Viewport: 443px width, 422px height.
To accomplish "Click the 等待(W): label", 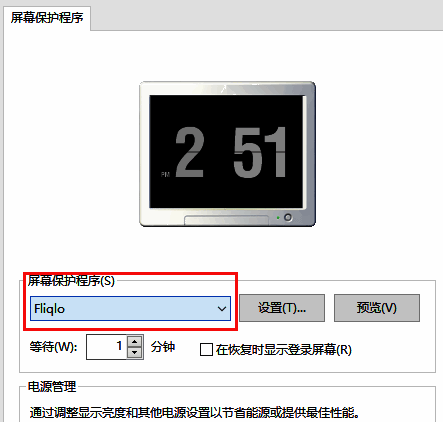I will (53, 347).
